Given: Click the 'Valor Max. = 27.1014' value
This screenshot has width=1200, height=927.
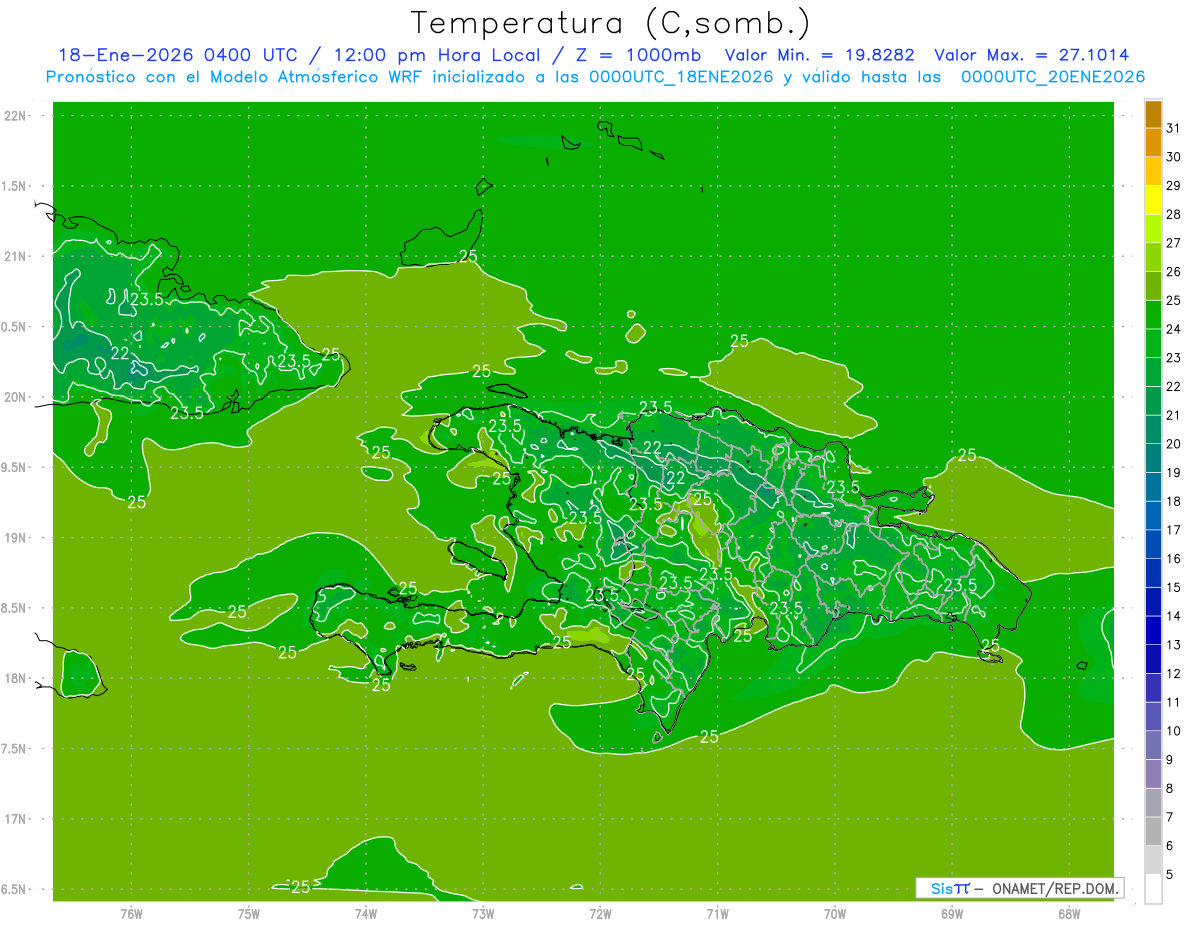Looking at the screenshot, I should [x=1032, y=55].
